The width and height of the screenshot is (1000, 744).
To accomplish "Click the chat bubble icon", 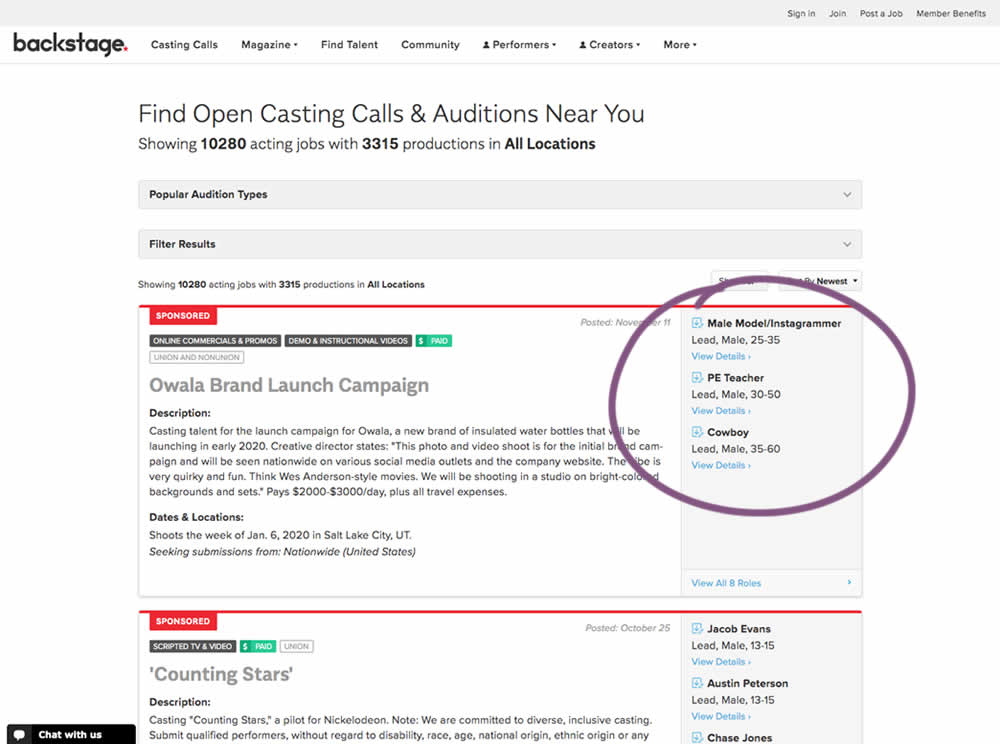I will click(19, 735).
